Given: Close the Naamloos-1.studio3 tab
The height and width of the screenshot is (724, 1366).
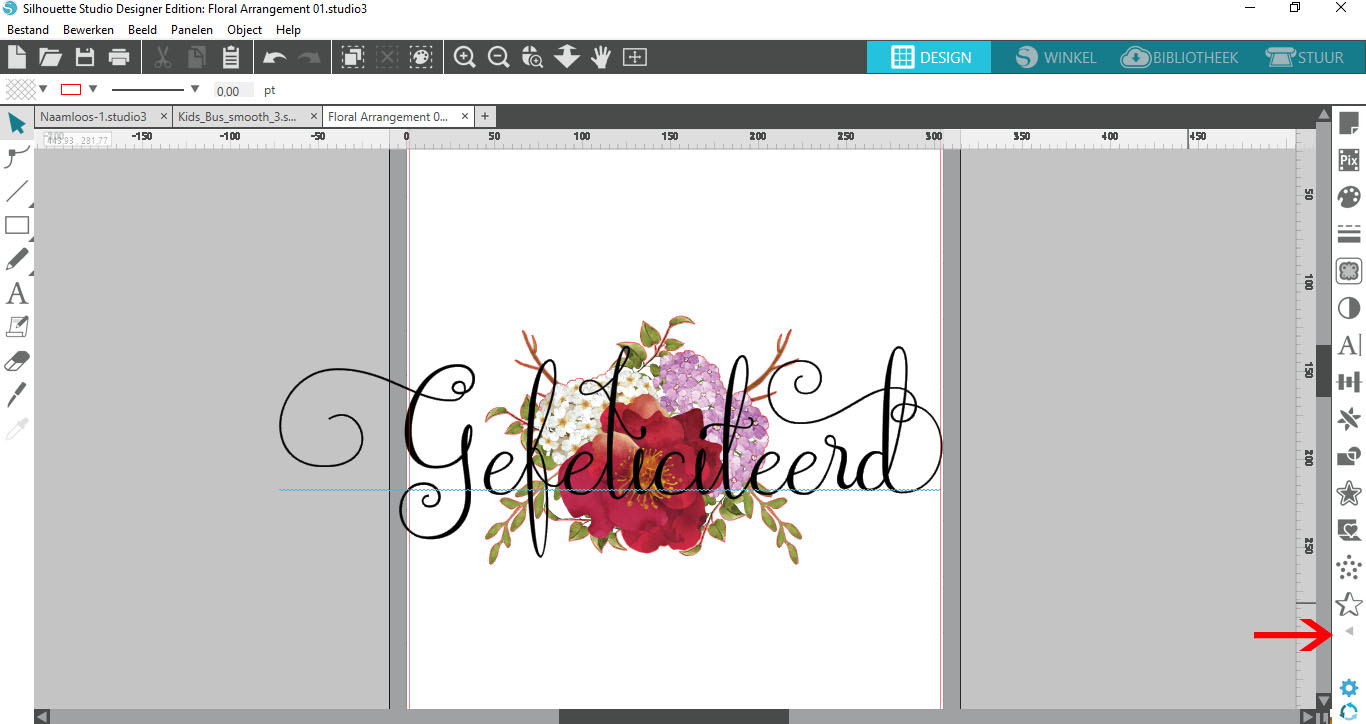Looking at the screenshot, I should point(164,117).
